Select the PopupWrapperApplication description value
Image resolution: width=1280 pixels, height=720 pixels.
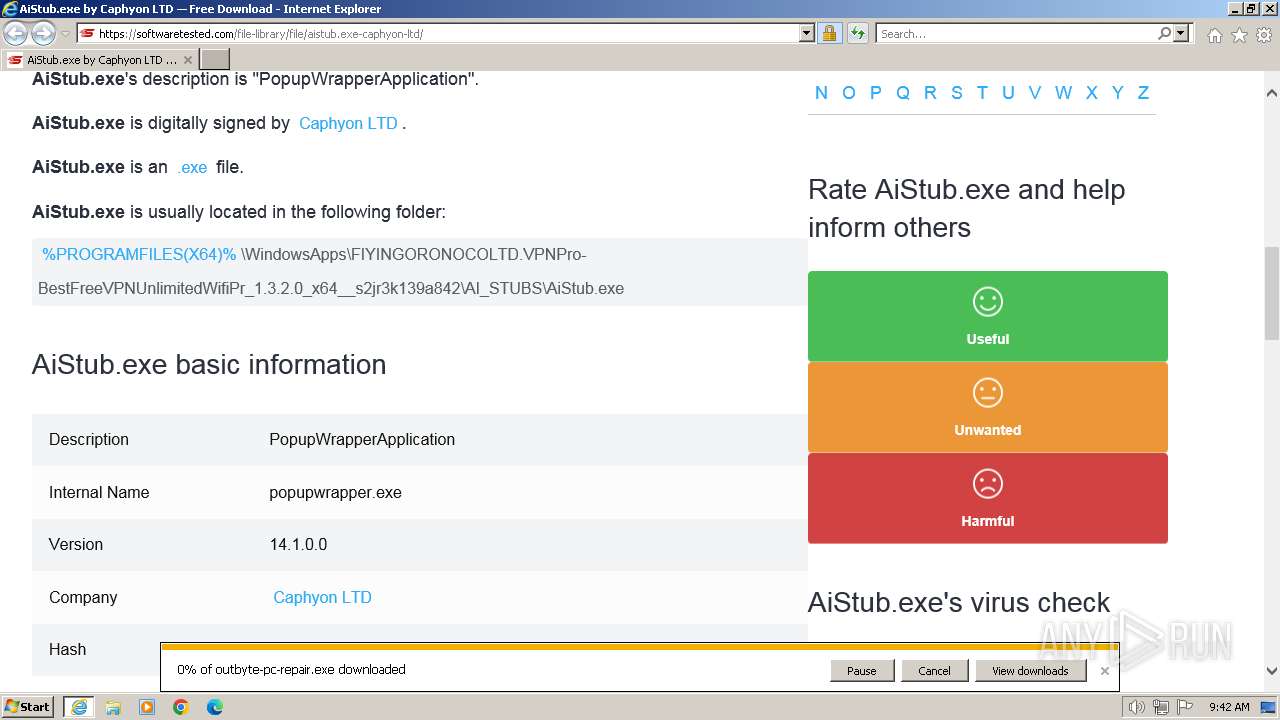click(362, 439)
